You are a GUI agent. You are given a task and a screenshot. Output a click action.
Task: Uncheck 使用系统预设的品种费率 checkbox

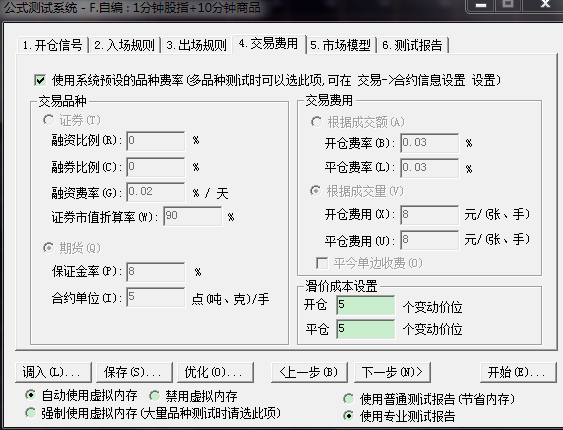(x=40, y=80)
